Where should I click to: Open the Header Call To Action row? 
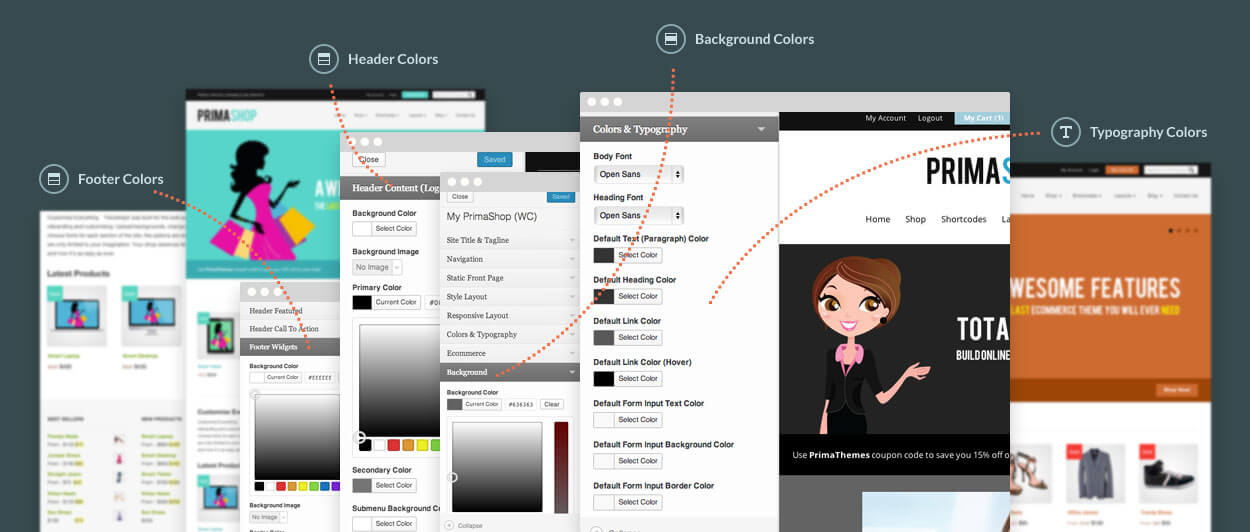(290, 329)
